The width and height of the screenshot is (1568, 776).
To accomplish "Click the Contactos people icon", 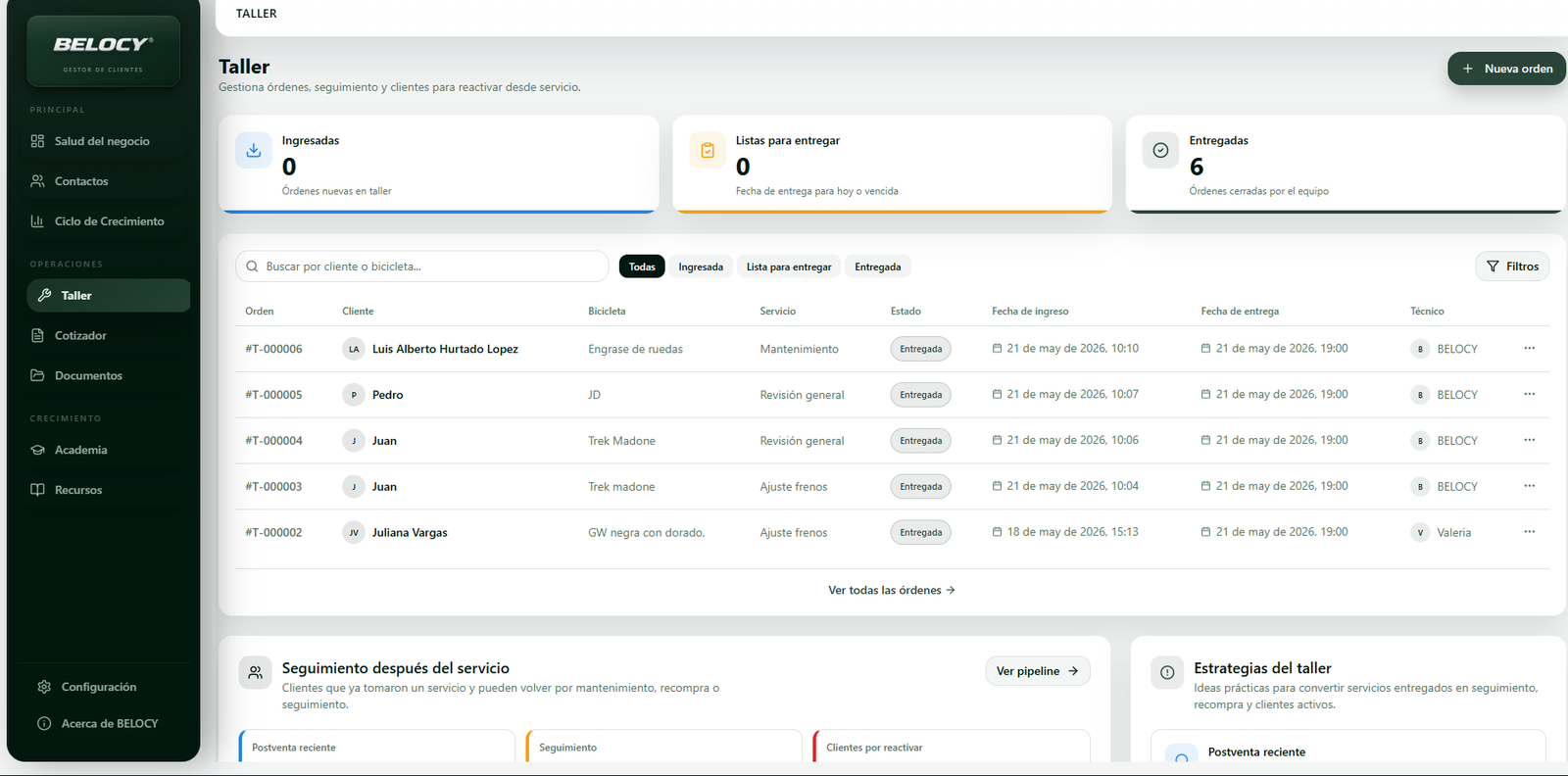I will coord(37,181).
